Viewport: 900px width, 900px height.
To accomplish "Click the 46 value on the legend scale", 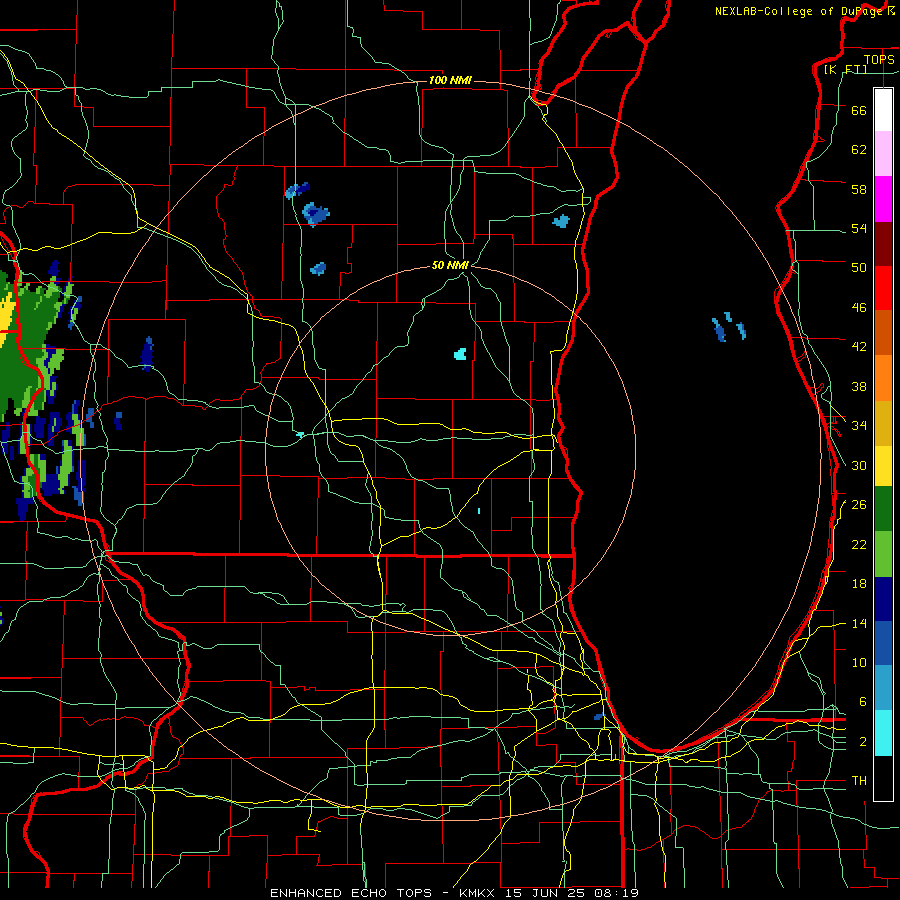I will [859, 308].
